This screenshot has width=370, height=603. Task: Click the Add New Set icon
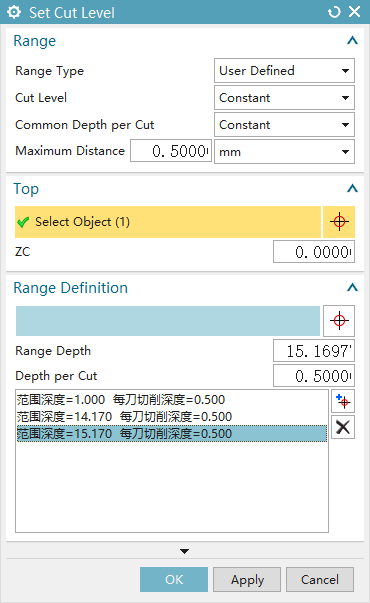tap(343, 401)
